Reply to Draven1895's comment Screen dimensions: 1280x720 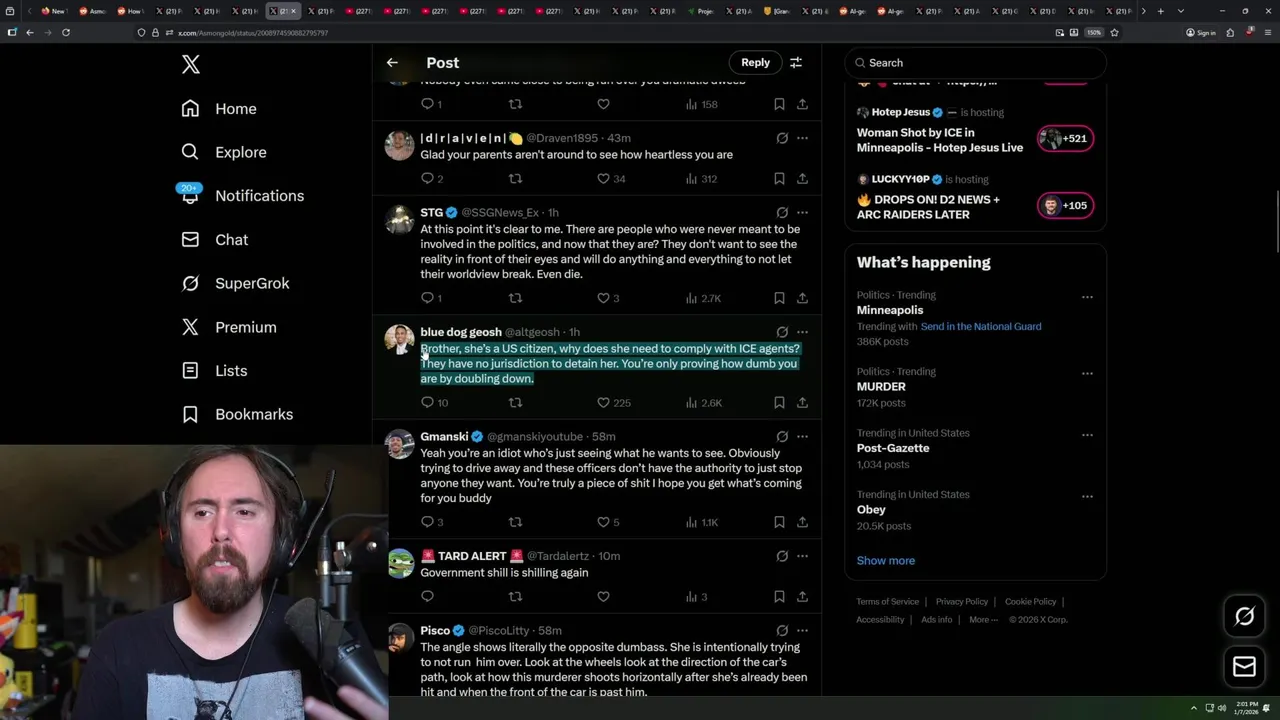click(427, 179)
